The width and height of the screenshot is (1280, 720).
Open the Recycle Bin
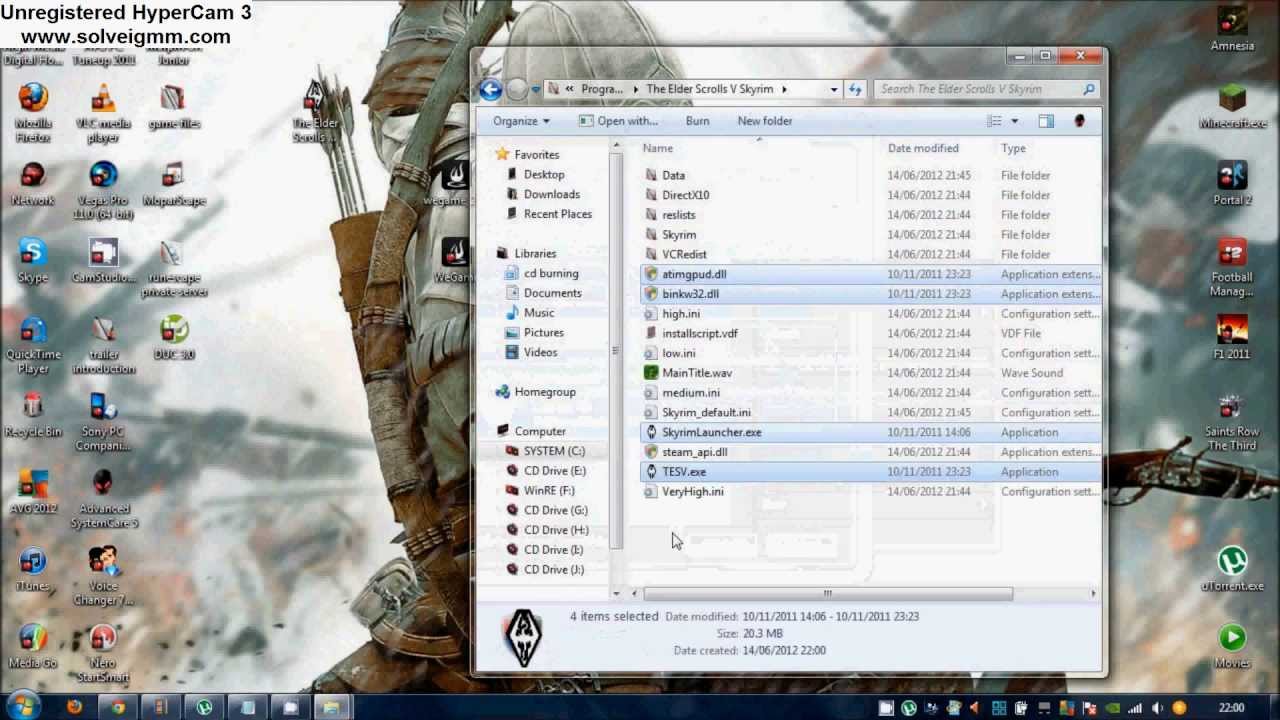[33, 415]
